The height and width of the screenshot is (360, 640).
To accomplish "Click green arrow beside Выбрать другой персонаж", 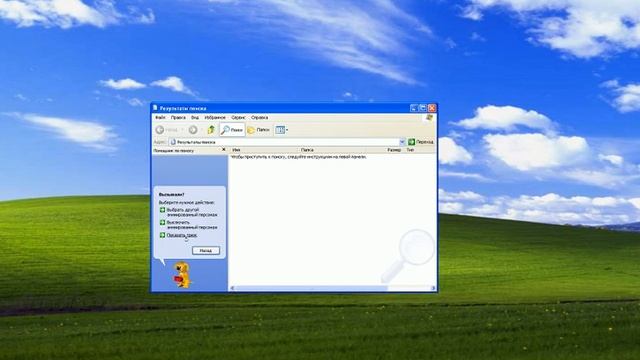I will coord(162,210).
